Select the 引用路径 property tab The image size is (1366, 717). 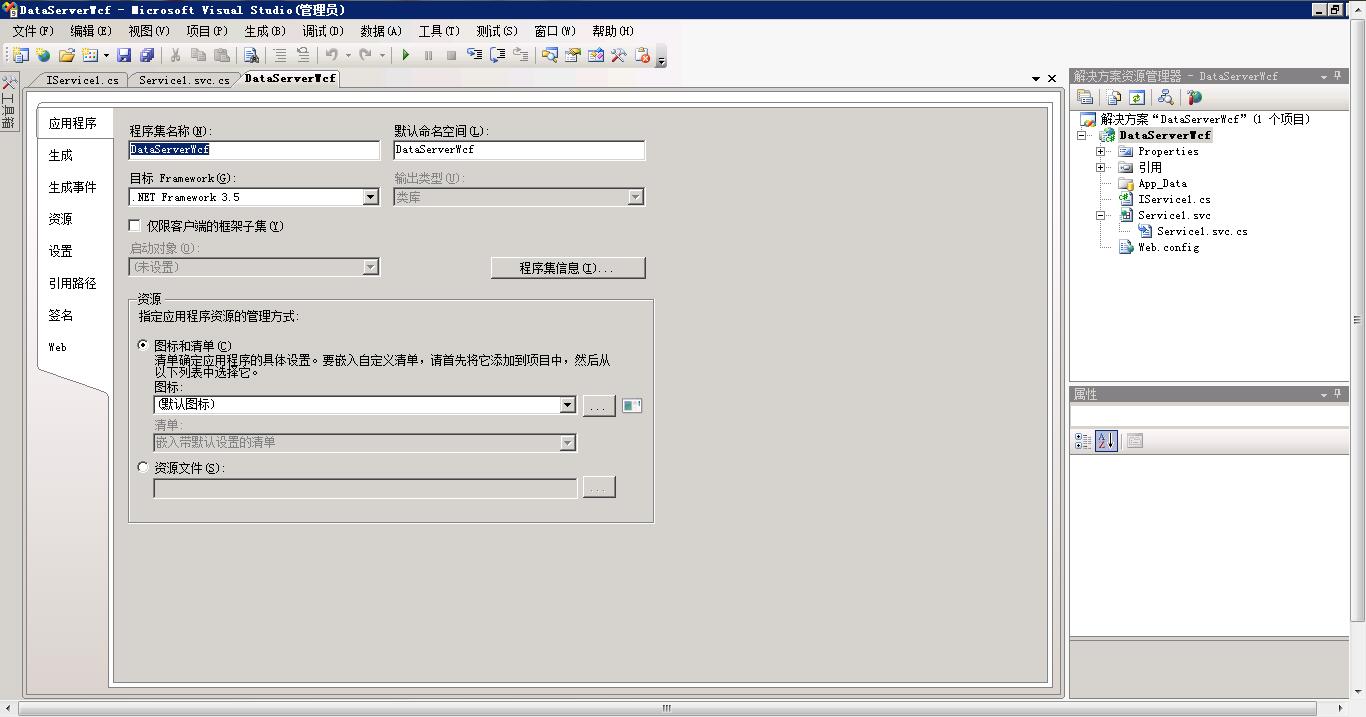point(72,283)
